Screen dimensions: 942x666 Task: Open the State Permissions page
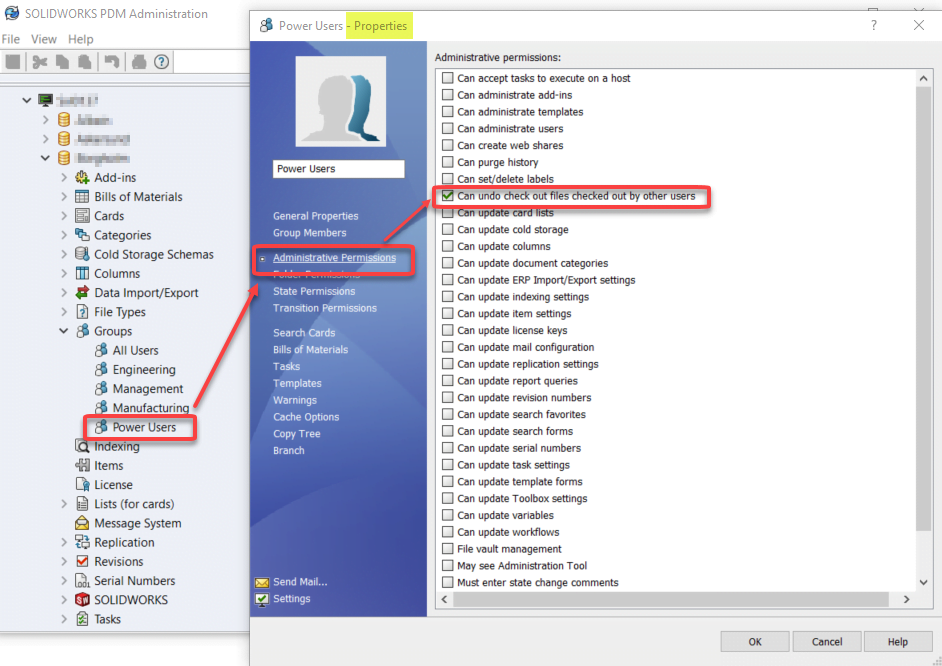click(313, 291)
